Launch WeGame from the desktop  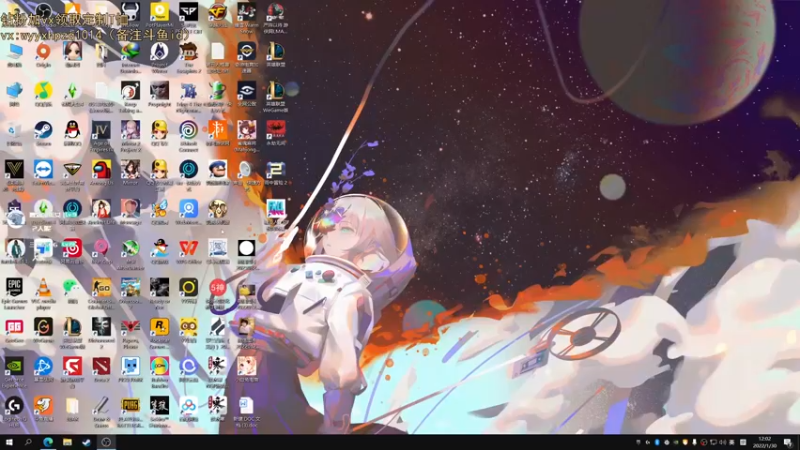tap(43, 327)
